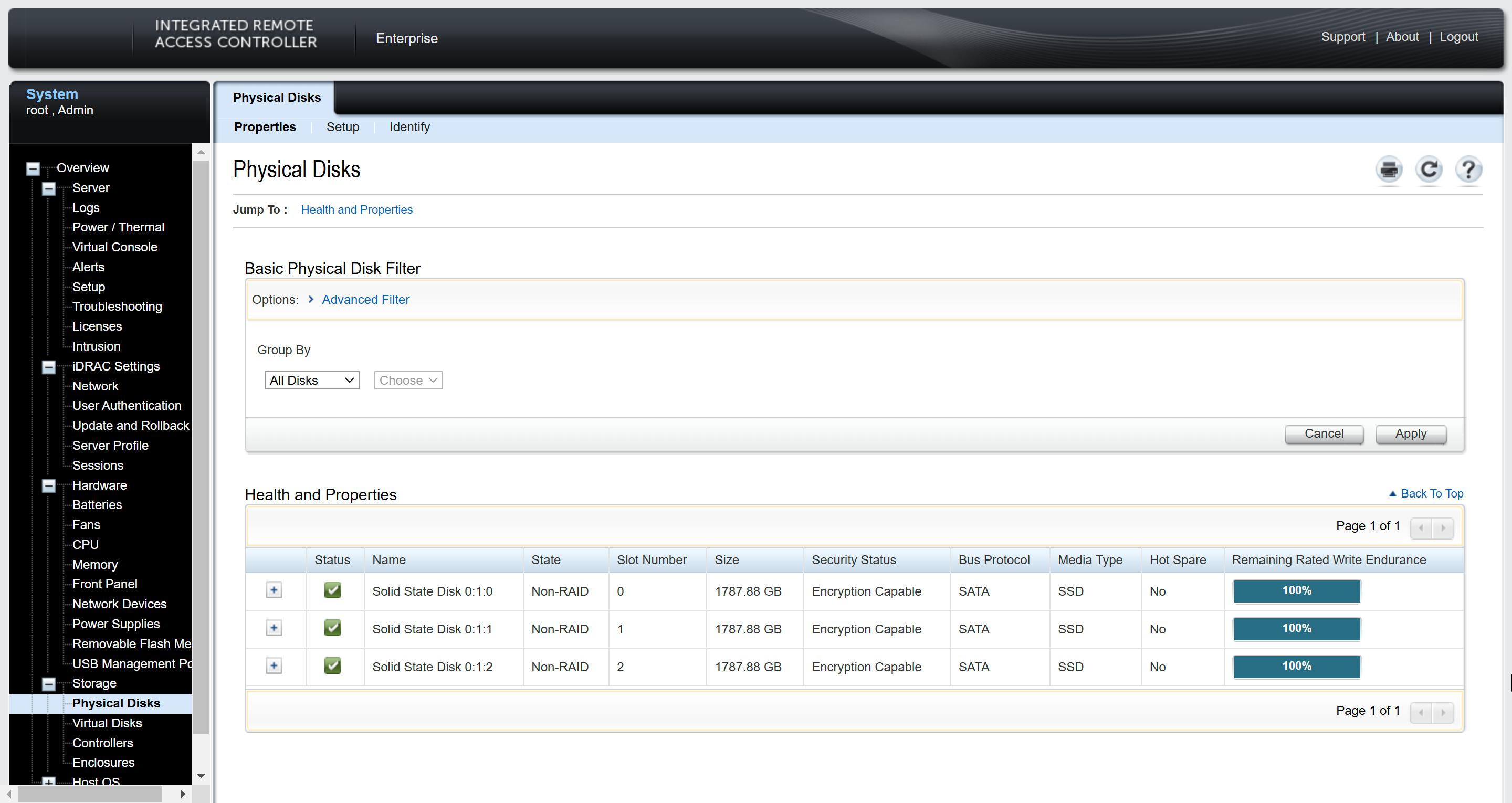Click the Logout link in header
Image resolution: width=1512 pixels, height=803 pixels.
click(1458, 37)
